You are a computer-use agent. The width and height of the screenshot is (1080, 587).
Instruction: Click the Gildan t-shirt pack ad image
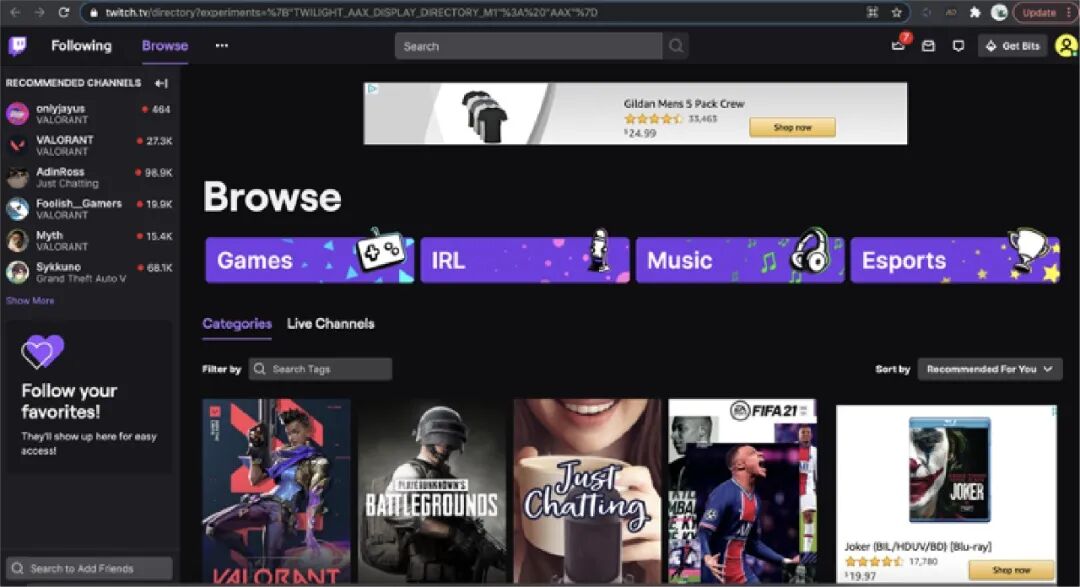click(486, 115)
